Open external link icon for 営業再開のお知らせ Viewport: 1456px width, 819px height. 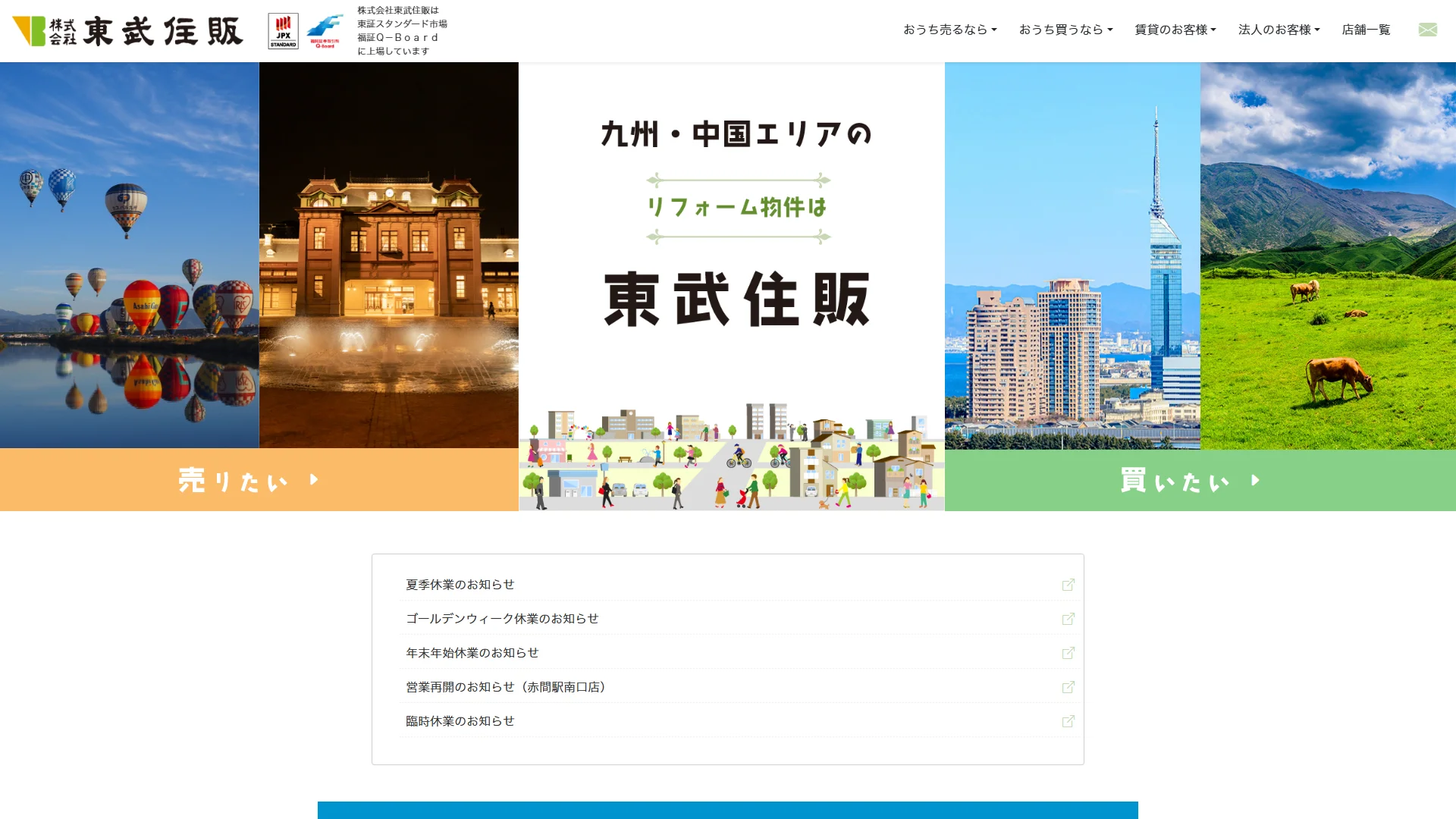tap(1068, 687)
